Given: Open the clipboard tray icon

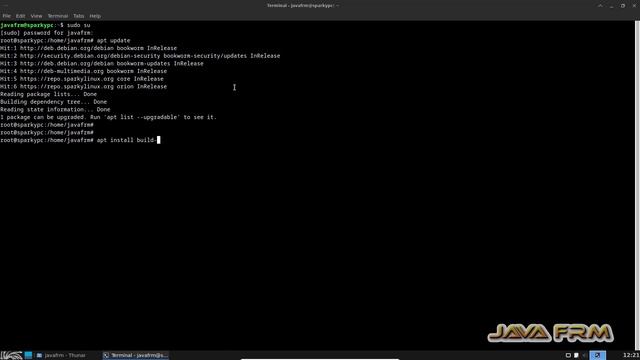Looking at the screenshot, I should (x=576, y=355).
